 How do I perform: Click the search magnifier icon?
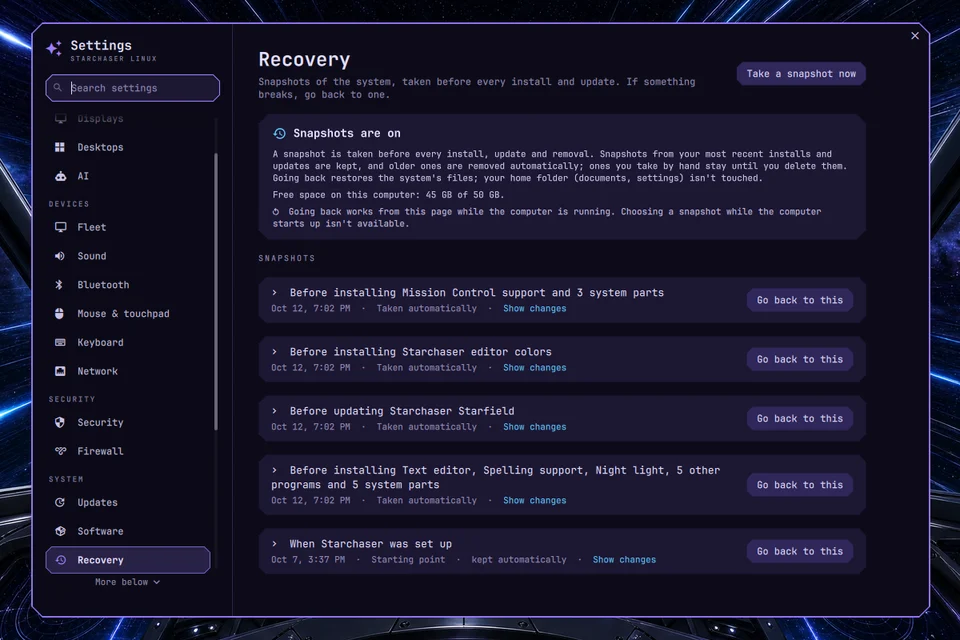58,88
